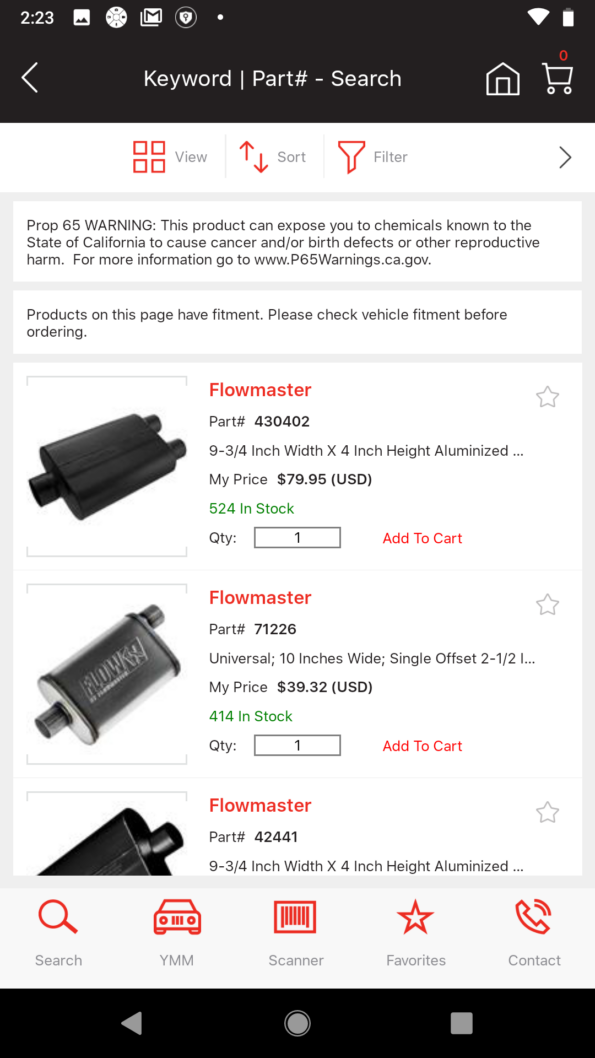The height and width of the screenshot is (1058, 595).
Task: Open the Scanner tool in bottom navigation
Action: 296,930
